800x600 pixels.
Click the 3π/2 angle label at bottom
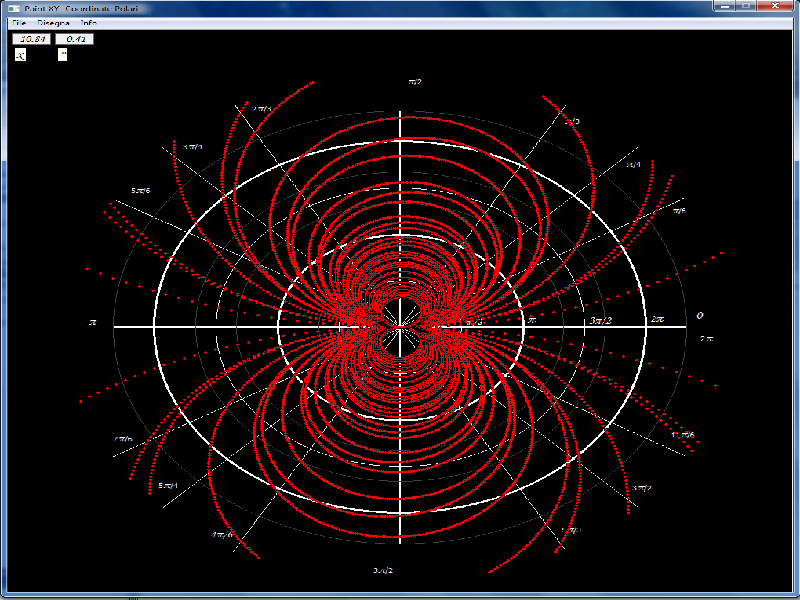(383, 570)
